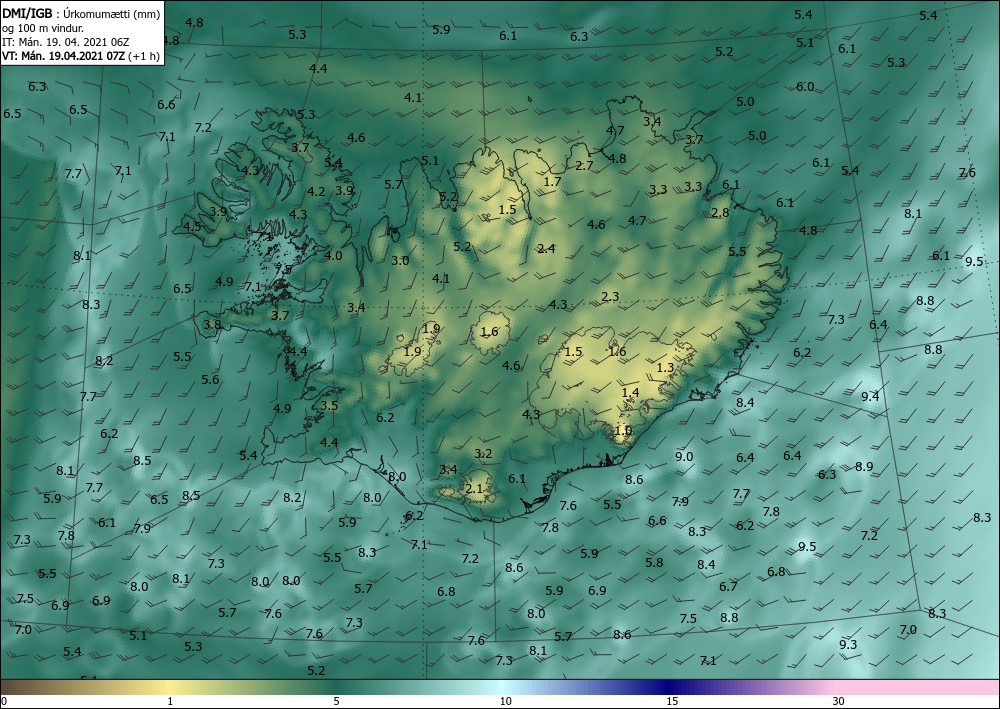Click the 6.7 value on the map

[728, 587]
